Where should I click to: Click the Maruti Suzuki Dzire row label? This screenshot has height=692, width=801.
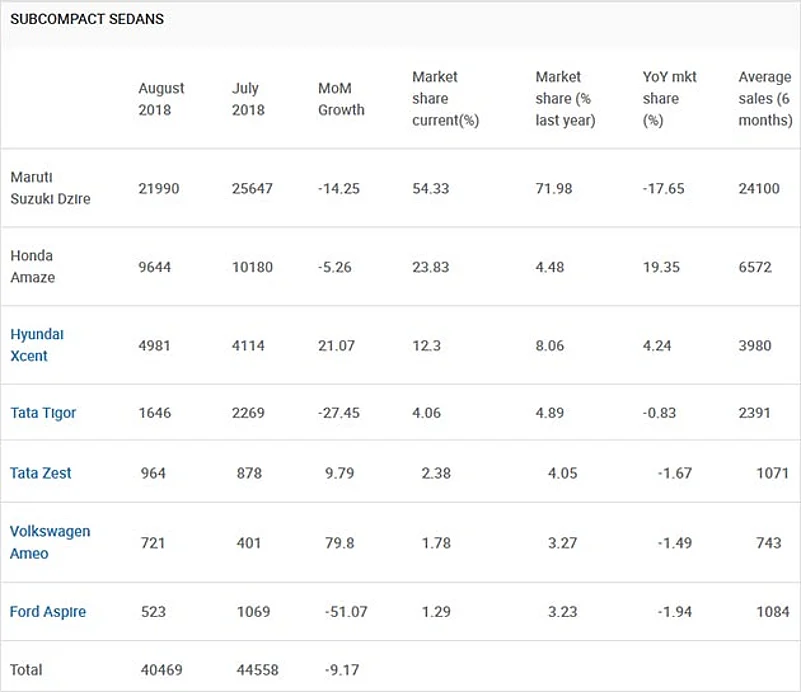(50, 188)
